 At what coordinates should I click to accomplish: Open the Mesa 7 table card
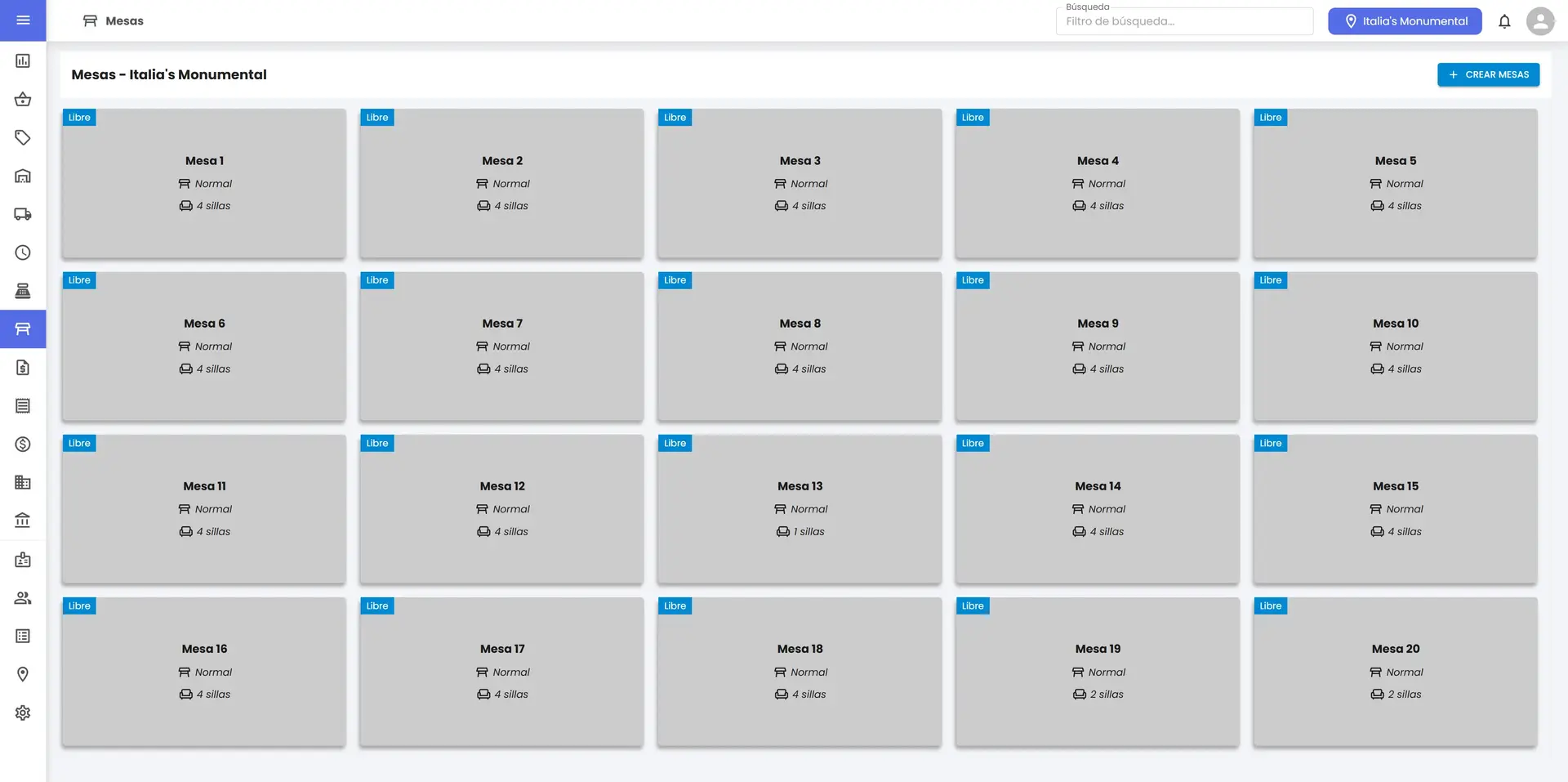(501, 346)
